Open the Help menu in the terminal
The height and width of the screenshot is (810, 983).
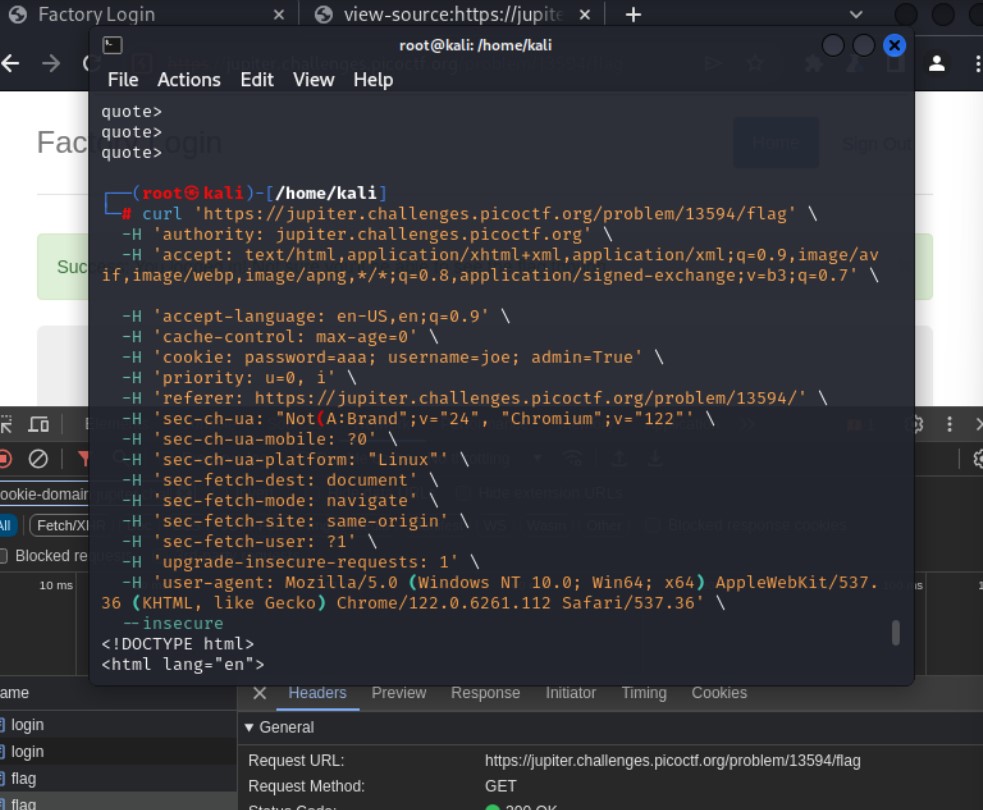pos(373,80)
